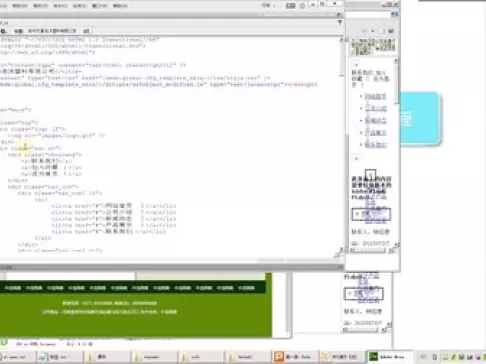Click the rightmost icon in side panel toolbar
This screenshot has height=364, width=486.
point(391,31)
